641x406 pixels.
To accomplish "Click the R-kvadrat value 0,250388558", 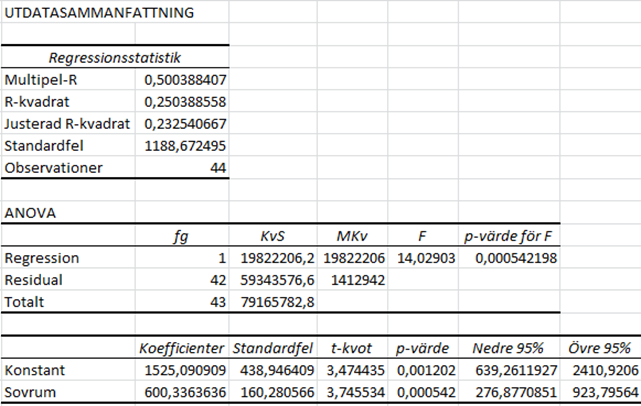I will coord(185,101).
